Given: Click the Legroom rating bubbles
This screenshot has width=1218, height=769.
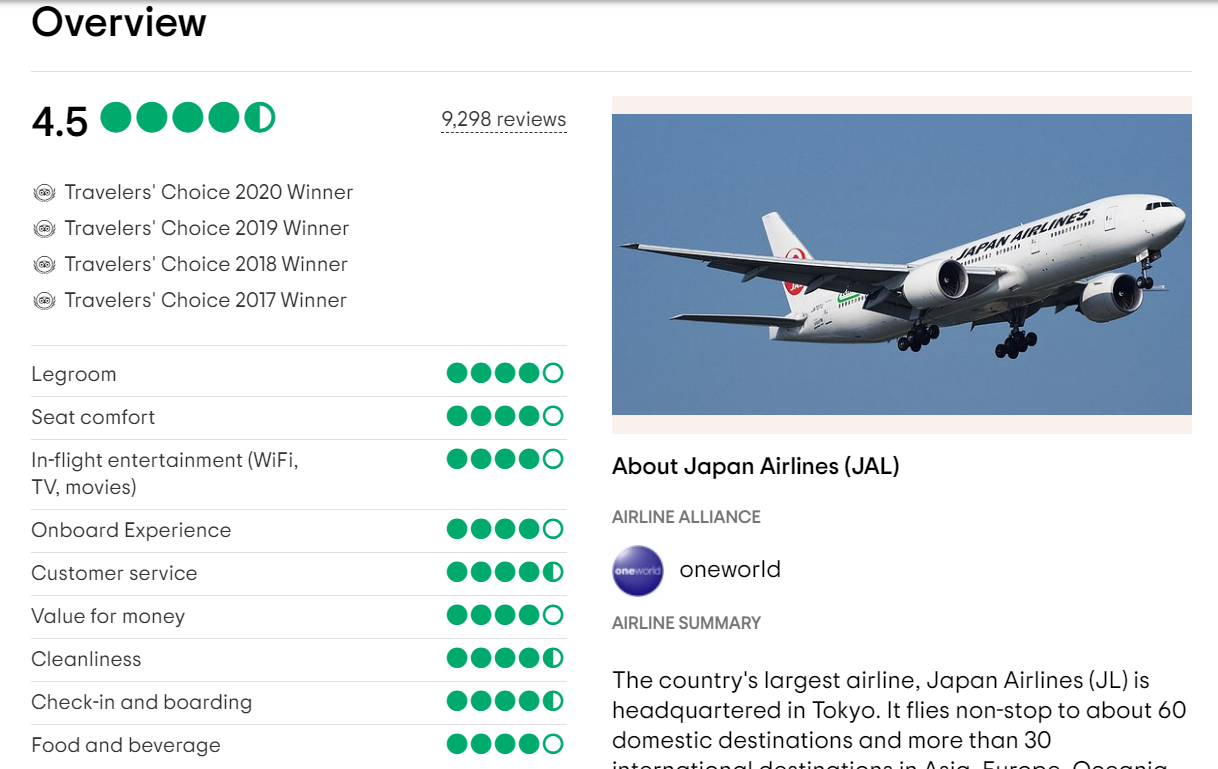Looking at the screenshot, I should [505, 374].
